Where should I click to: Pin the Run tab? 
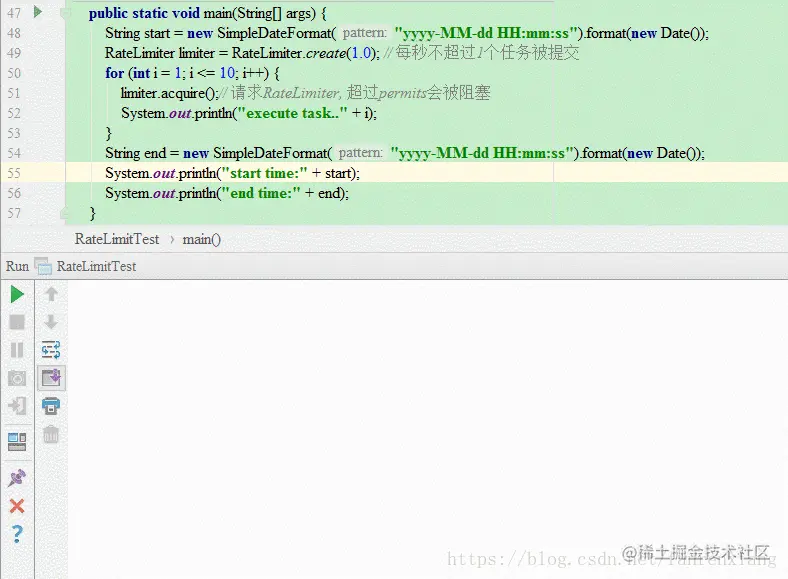[x=17, y=478]
